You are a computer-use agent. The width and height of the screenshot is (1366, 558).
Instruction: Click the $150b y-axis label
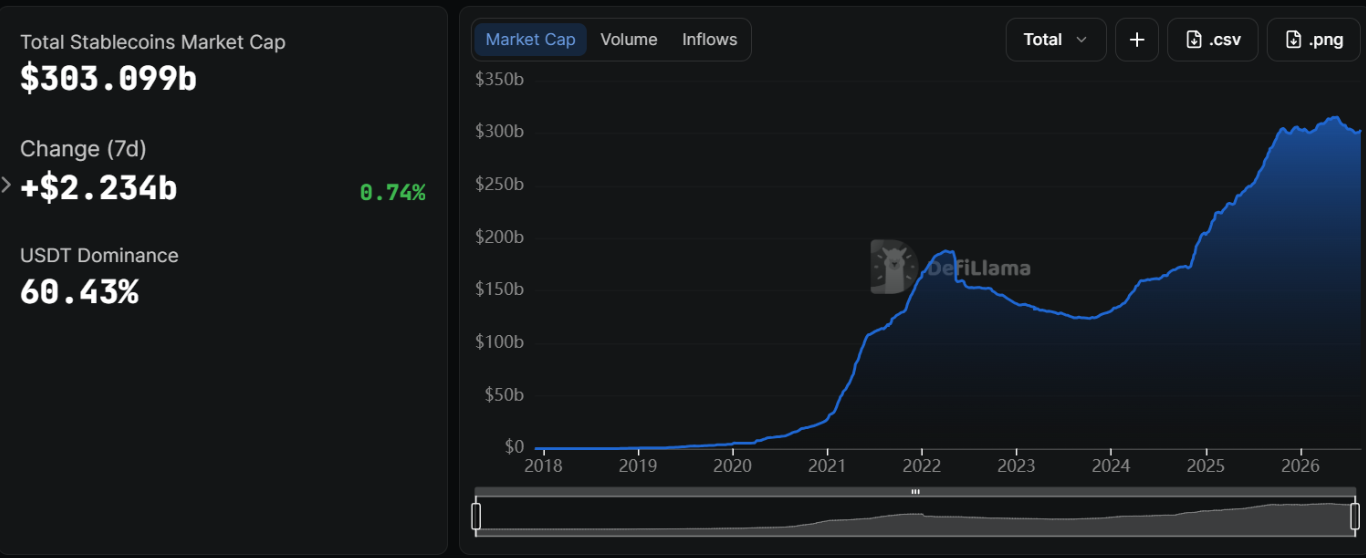[x=499, y=289]
